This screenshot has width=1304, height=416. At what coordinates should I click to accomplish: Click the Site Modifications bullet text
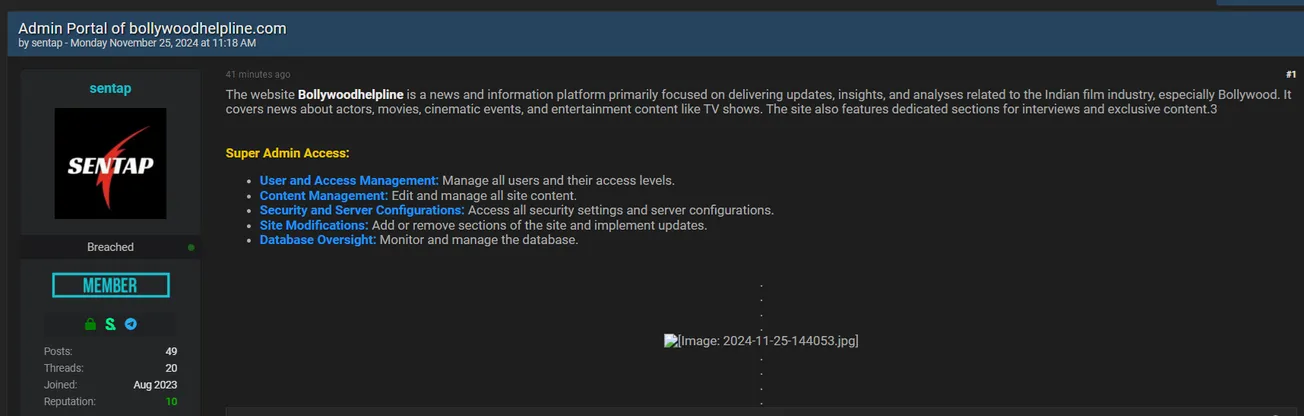pyautogui.click(x=314, y=226)
